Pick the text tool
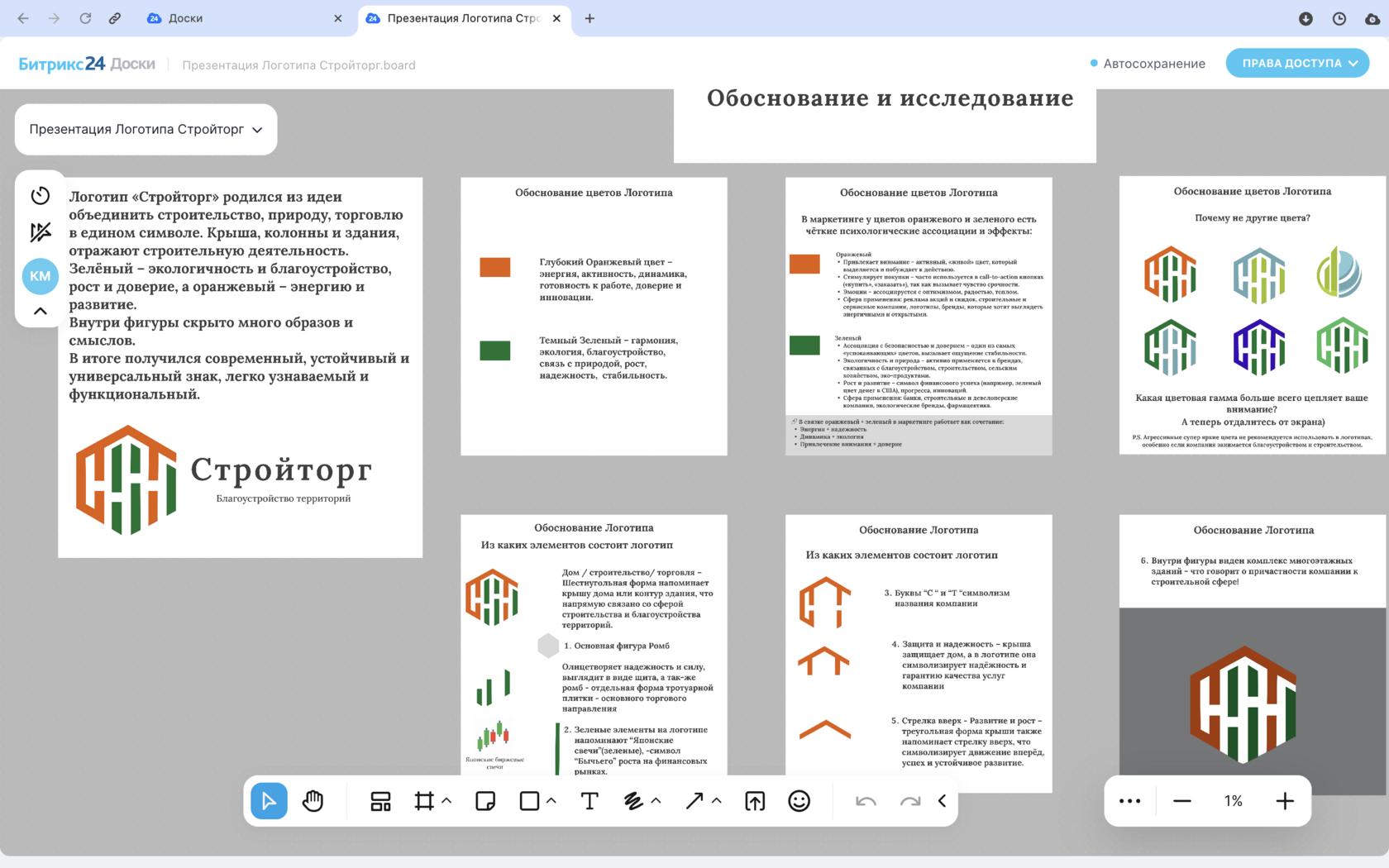Viewport: 1389px width, 868px height. [x=589, y=801]
